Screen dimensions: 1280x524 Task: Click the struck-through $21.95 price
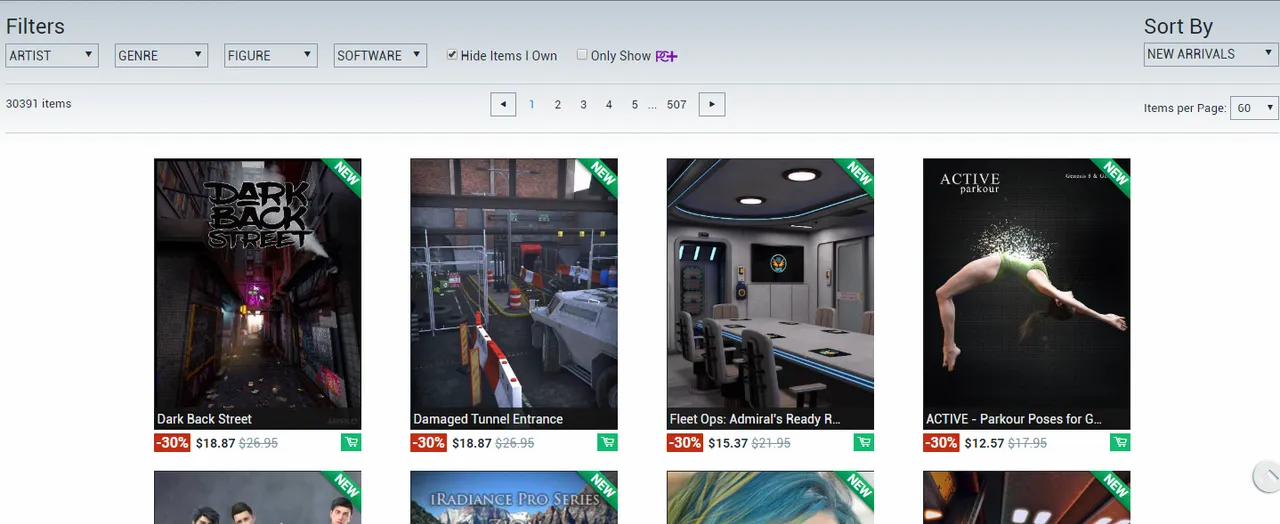tap(771, 443)
